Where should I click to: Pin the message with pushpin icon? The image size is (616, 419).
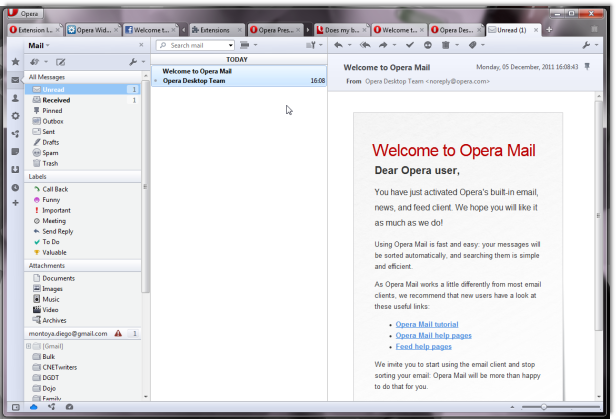pyautogui.click(x=587, y=66)
